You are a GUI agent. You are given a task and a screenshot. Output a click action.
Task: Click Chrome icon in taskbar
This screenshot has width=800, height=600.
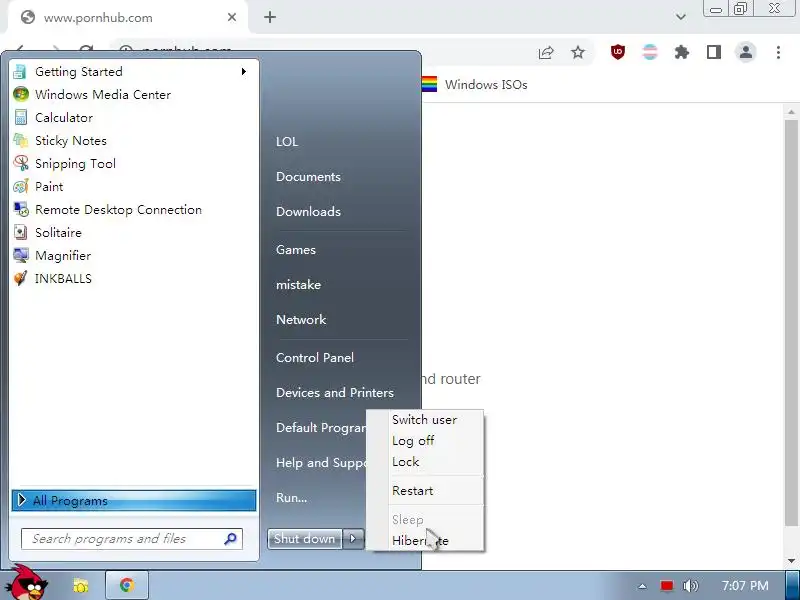[127, 585]
